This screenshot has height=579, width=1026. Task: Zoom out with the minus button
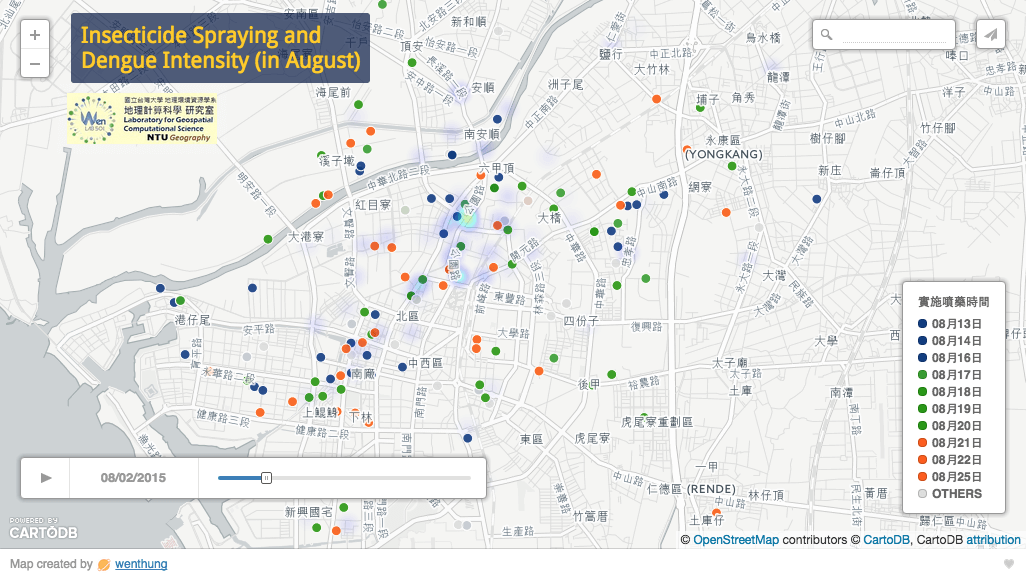[x=34, y=64]
